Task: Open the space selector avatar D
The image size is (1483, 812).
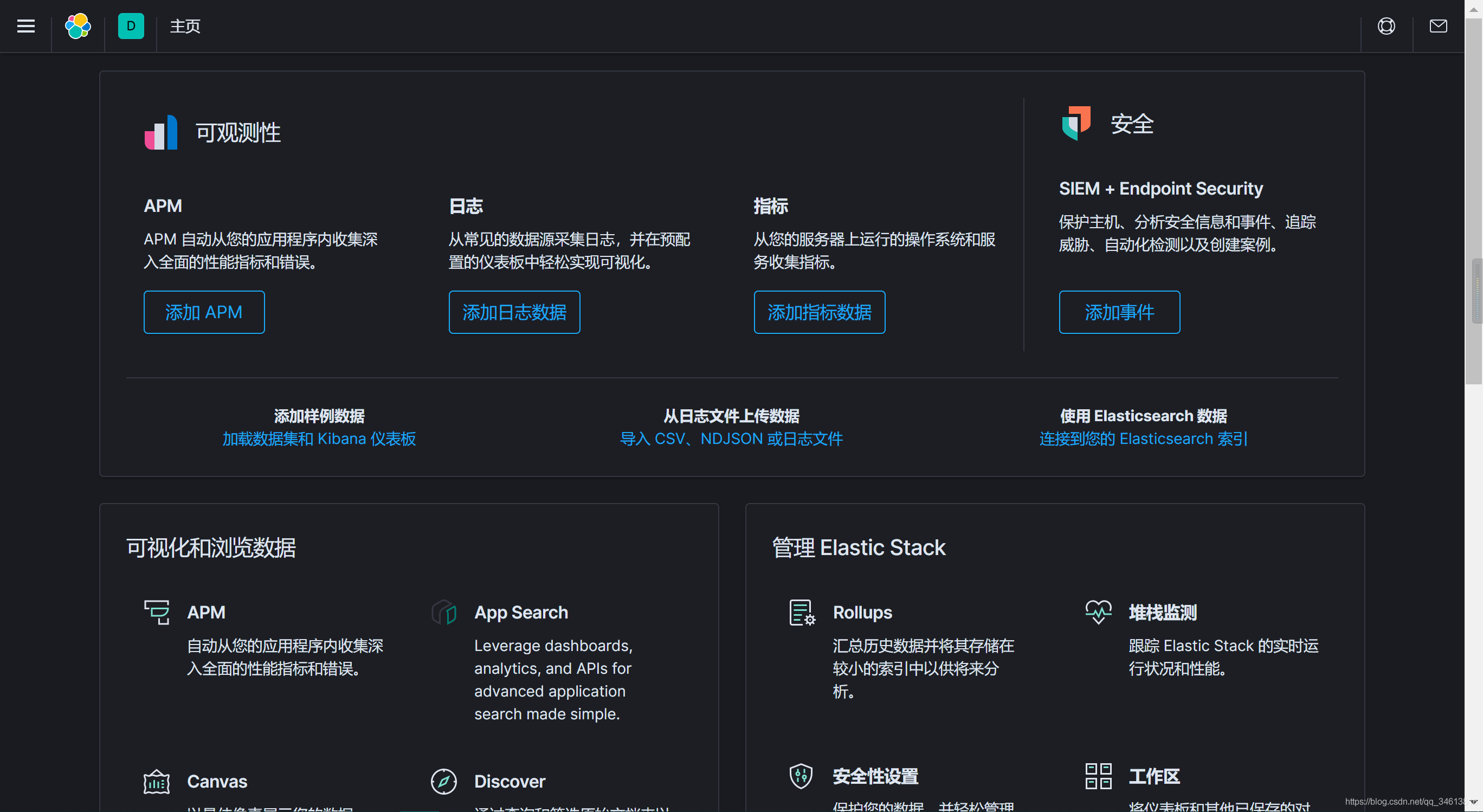Action: (x=131, y=26)
